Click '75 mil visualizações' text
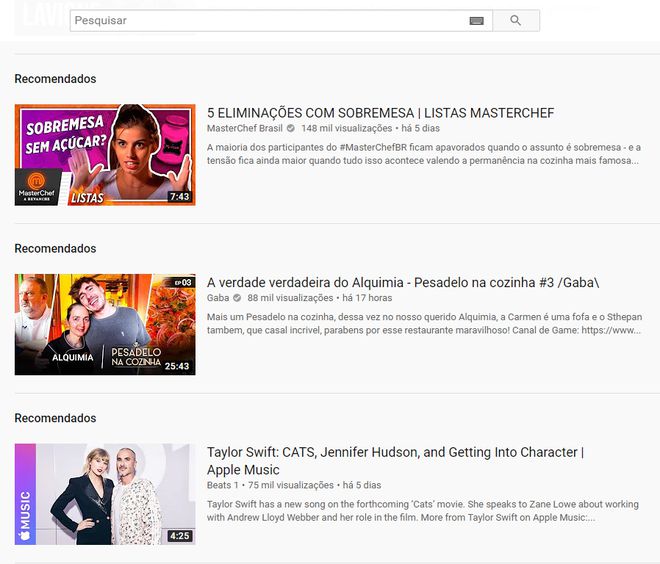Screen dimensions: 660x564 291,485
